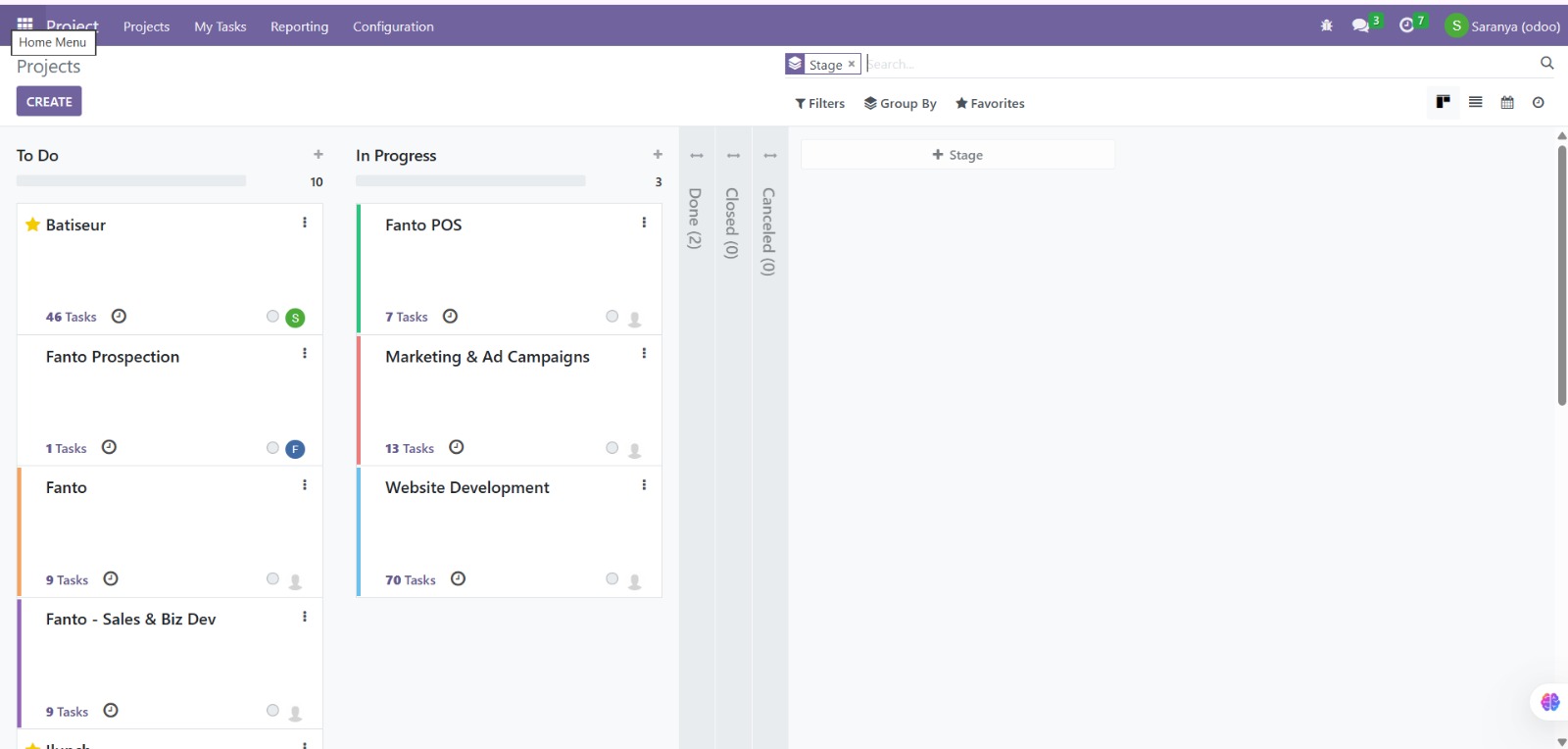1568x749 pixels.
Task: Click assignee placeholder avatar on Website Development
Action: (634, 581)
